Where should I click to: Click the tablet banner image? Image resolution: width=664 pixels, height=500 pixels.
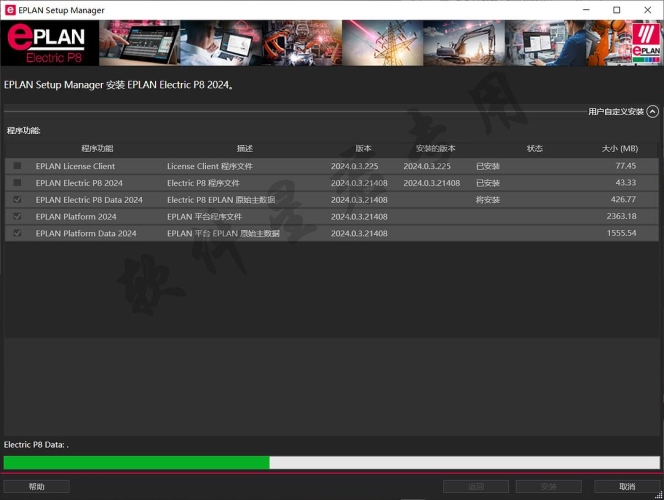140,43
